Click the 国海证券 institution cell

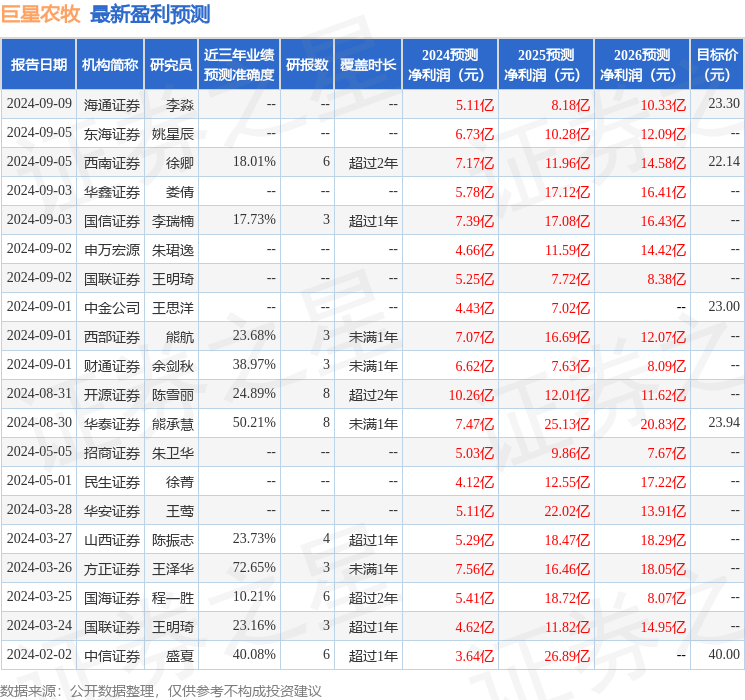click(x=112, y=598)
